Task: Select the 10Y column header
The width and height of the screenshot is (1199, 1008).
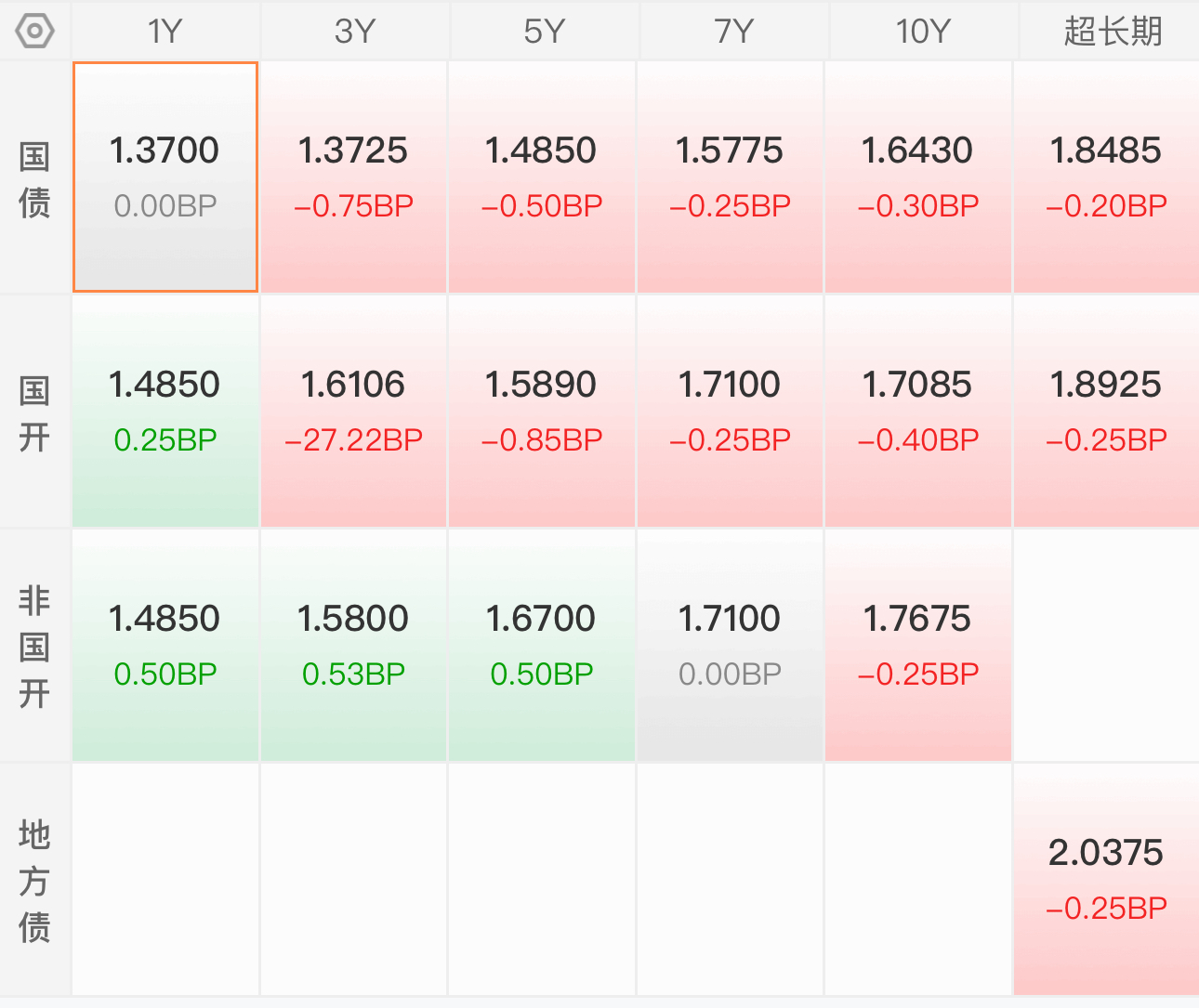Action: 924,32
